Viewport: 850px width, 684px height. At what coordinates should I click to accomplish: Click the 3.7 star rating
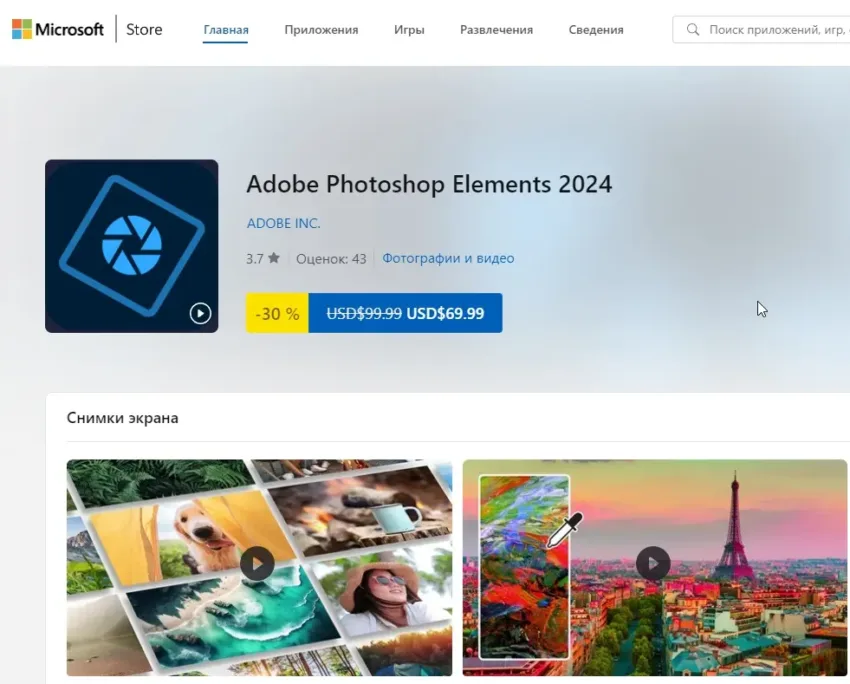[x=263, y=259]
